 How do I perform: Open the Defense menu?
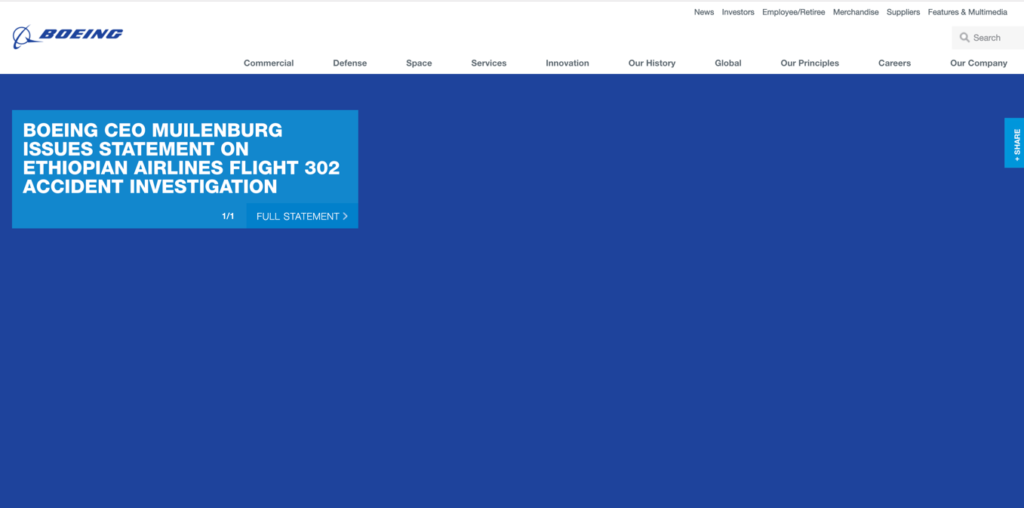(x=350, y=63)
